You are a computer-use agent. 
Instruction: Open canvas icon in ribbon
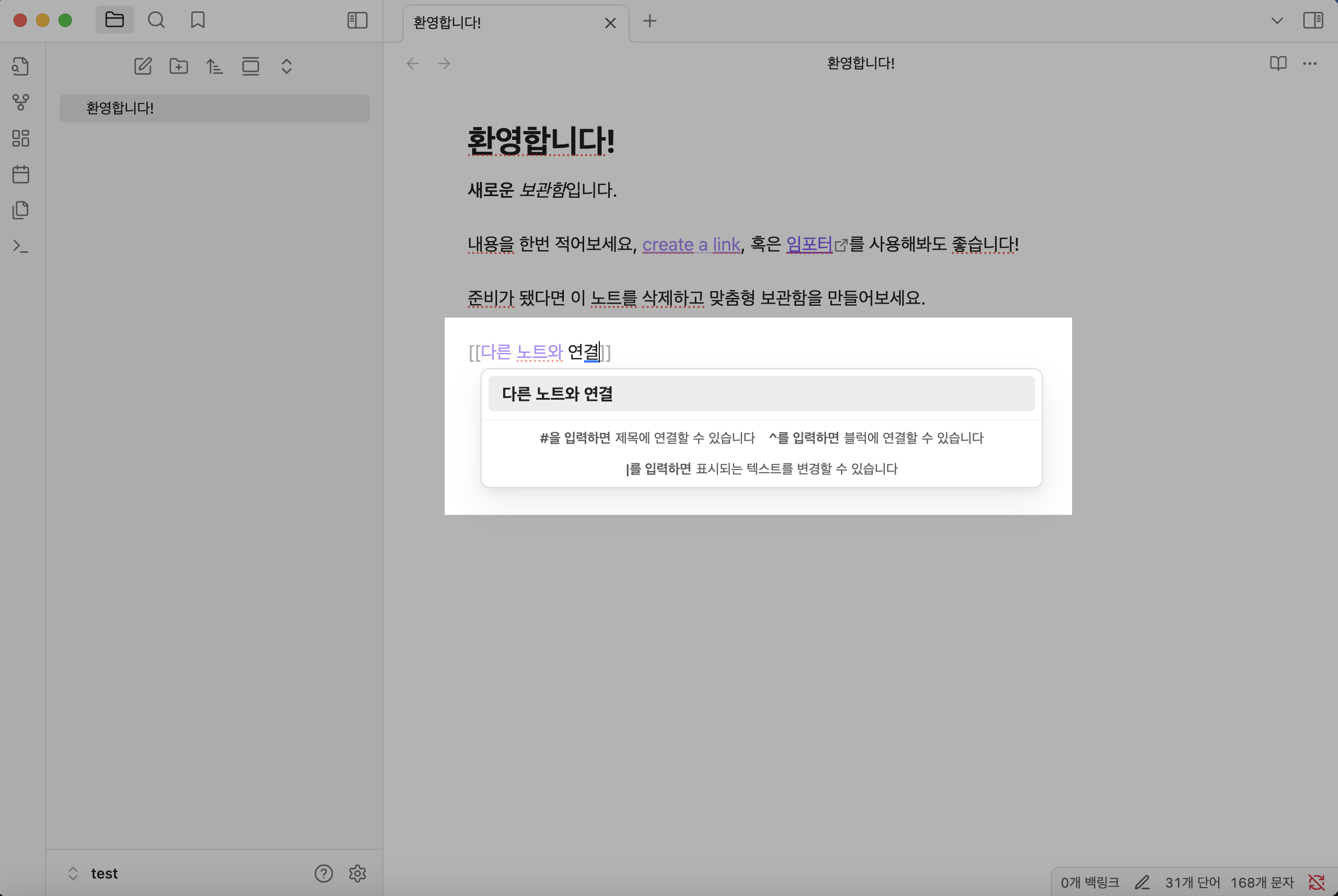21,138
